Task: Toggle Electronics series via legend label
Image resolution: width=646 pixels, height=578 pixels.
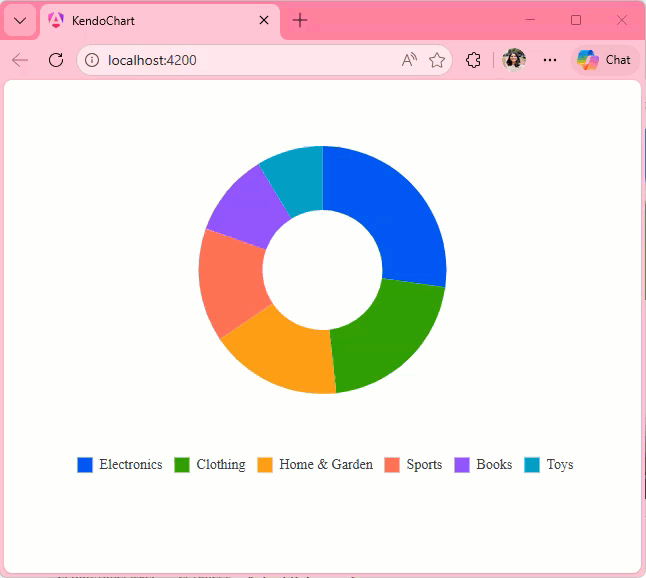Action: (130, 465)
